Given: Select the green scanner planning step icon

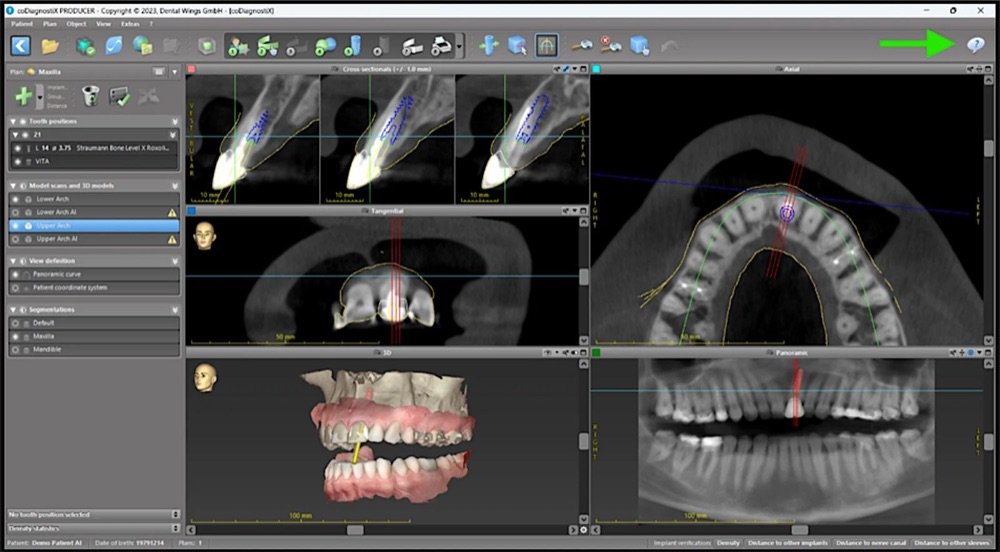Looking at the screenshot, I should [267, 46].
